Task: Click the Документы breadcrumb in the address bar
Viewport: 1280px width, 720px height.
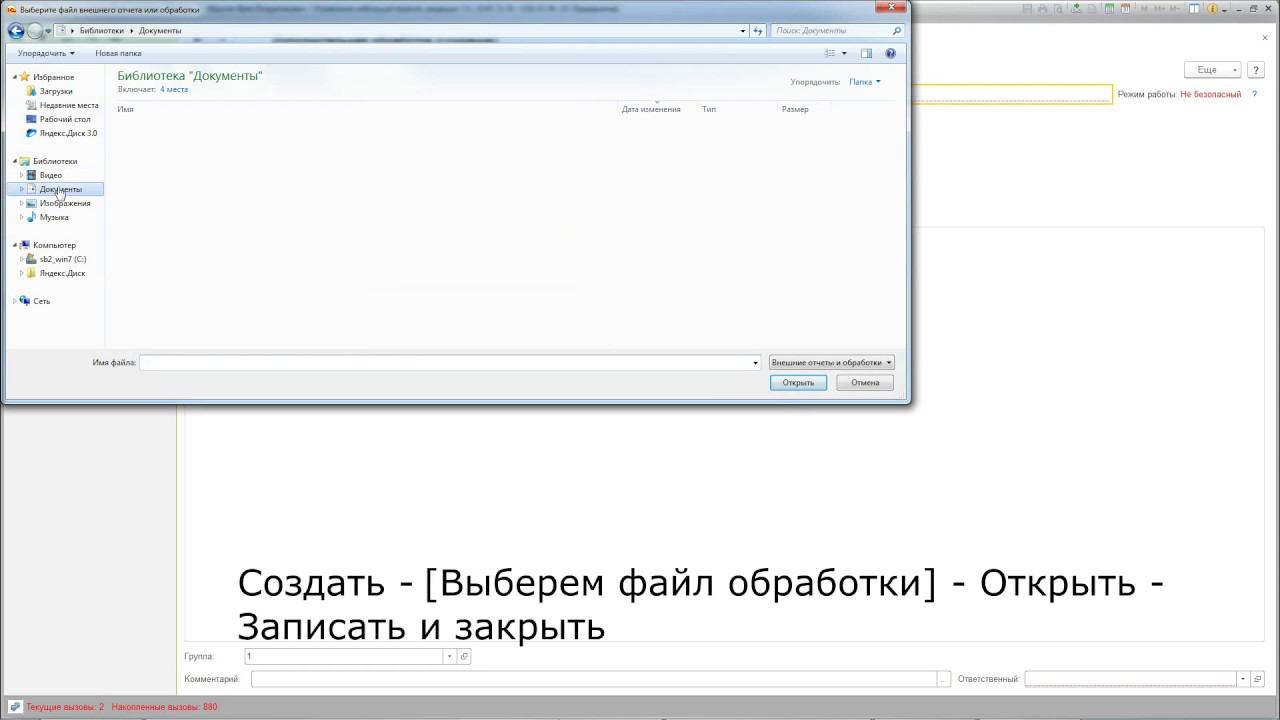Action: pyautogui.click(x=160, y=31)
